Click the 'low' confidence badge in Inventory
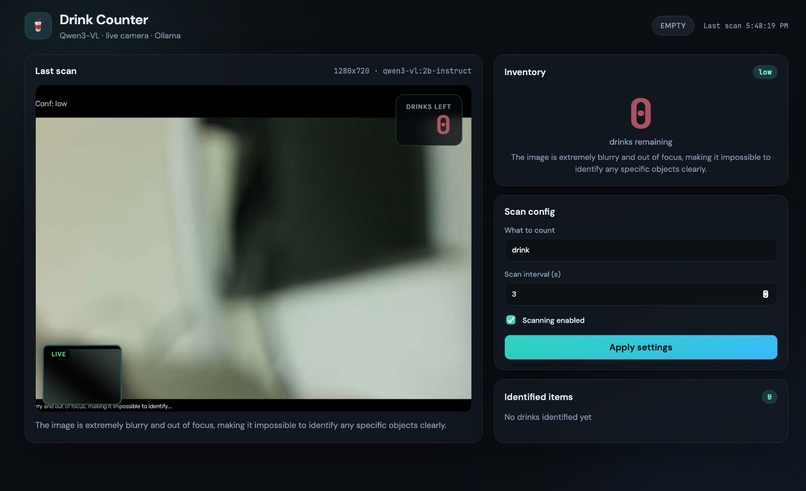Viewport: 806px width, 491px height. click(x=765, y=72)
